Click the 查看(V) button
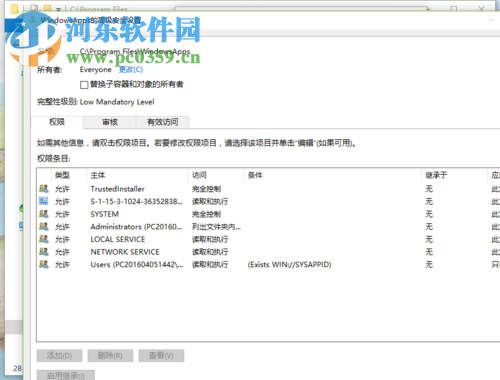 pyautogui.click(x=161, y=356)
